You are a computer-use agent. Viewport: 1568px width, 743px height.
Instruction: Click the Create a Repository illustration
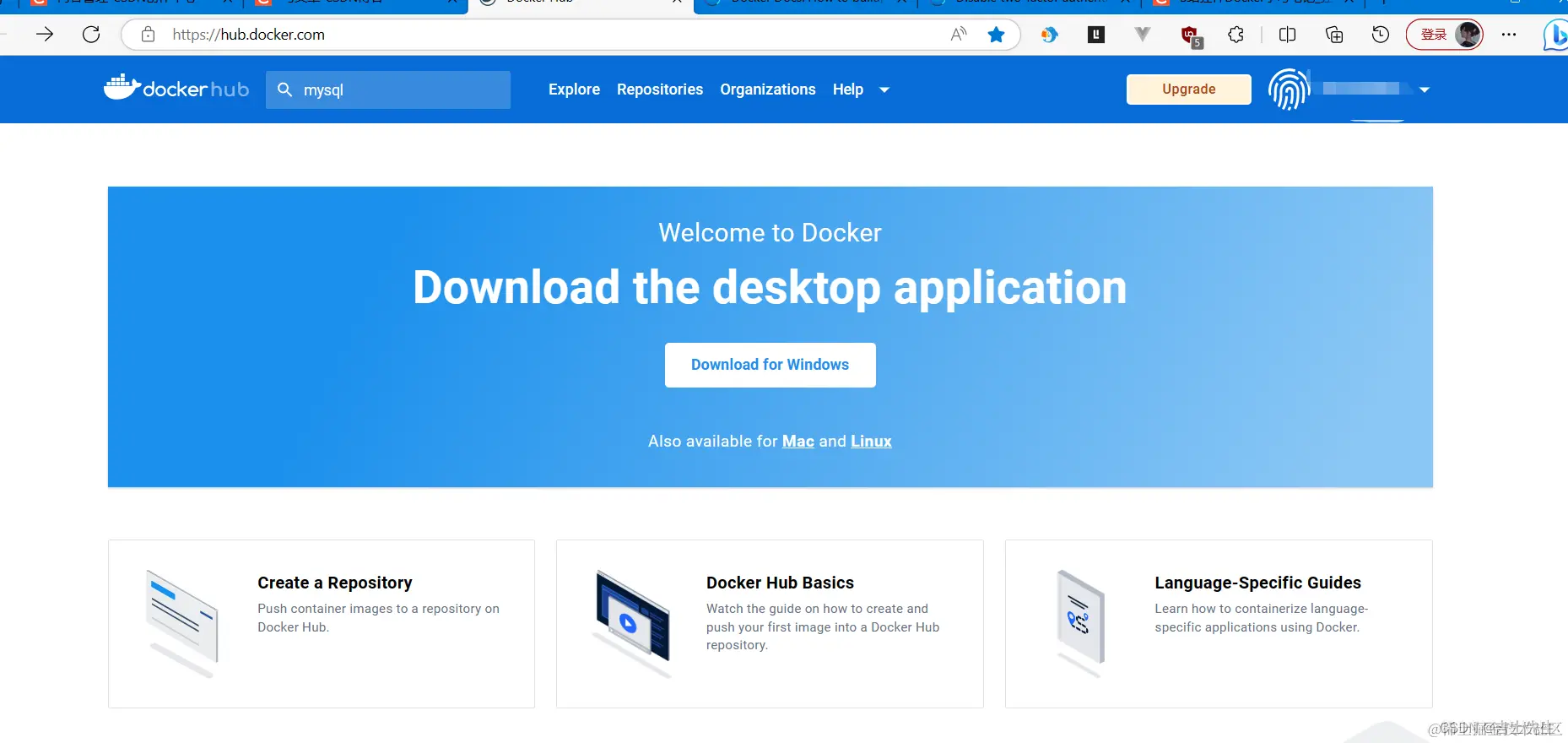click(182, 623)
